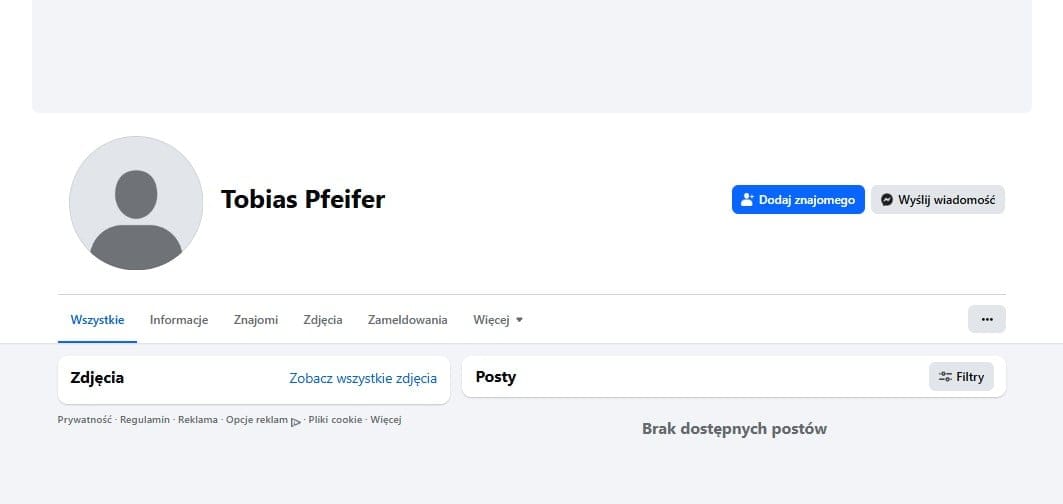Follow the Zobacz wszystkie zdjęcia link

(x=363, y=378)
